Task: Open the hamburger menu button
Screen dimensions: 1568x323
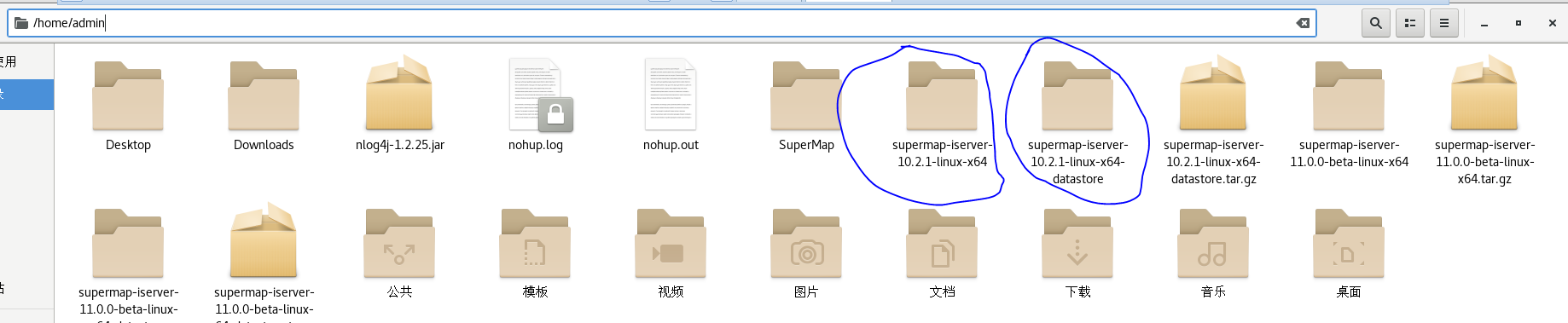Action: [1444, 23]
